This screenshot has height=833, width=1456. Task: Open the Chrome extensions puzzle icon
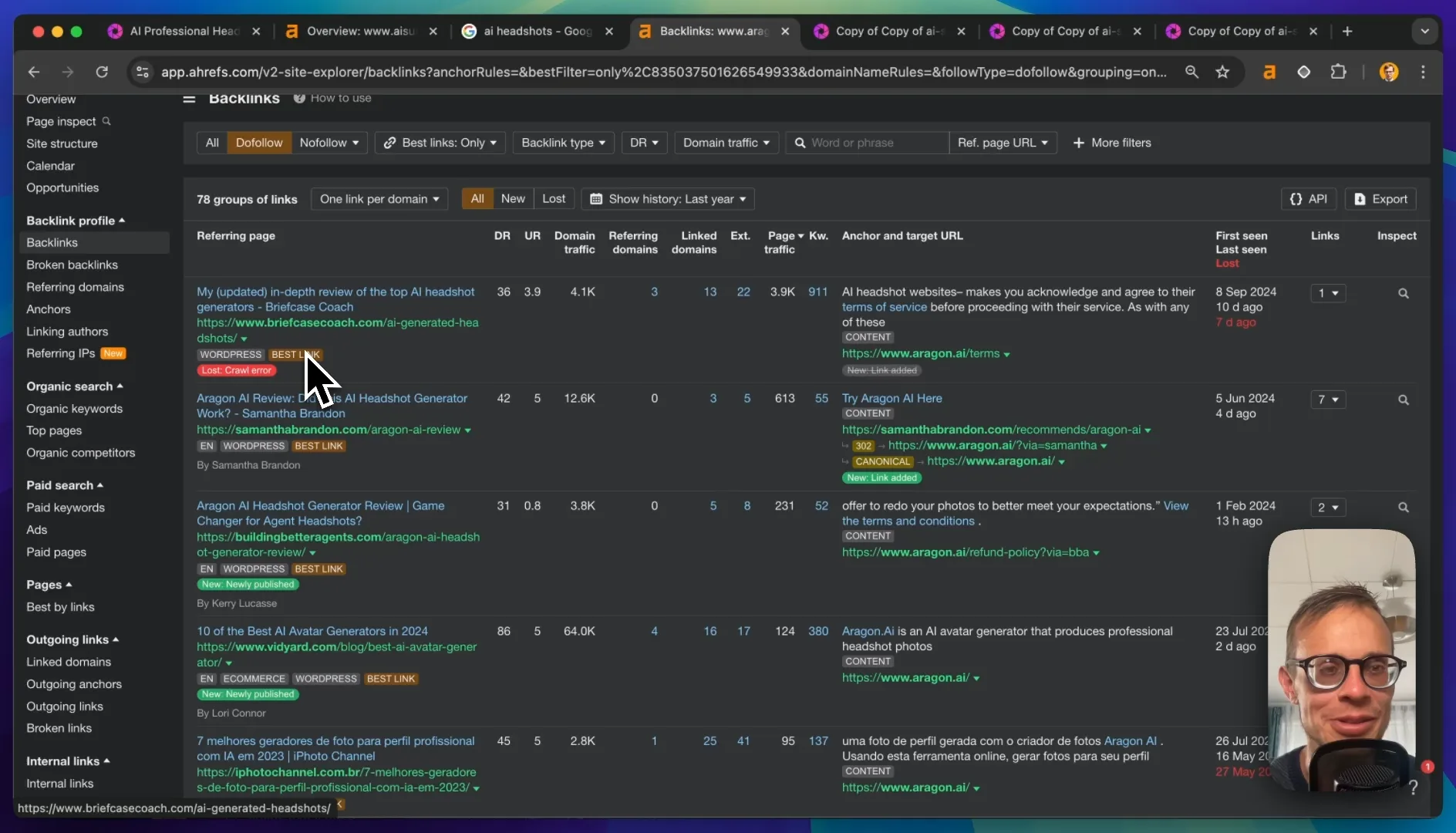[1339, 72]
